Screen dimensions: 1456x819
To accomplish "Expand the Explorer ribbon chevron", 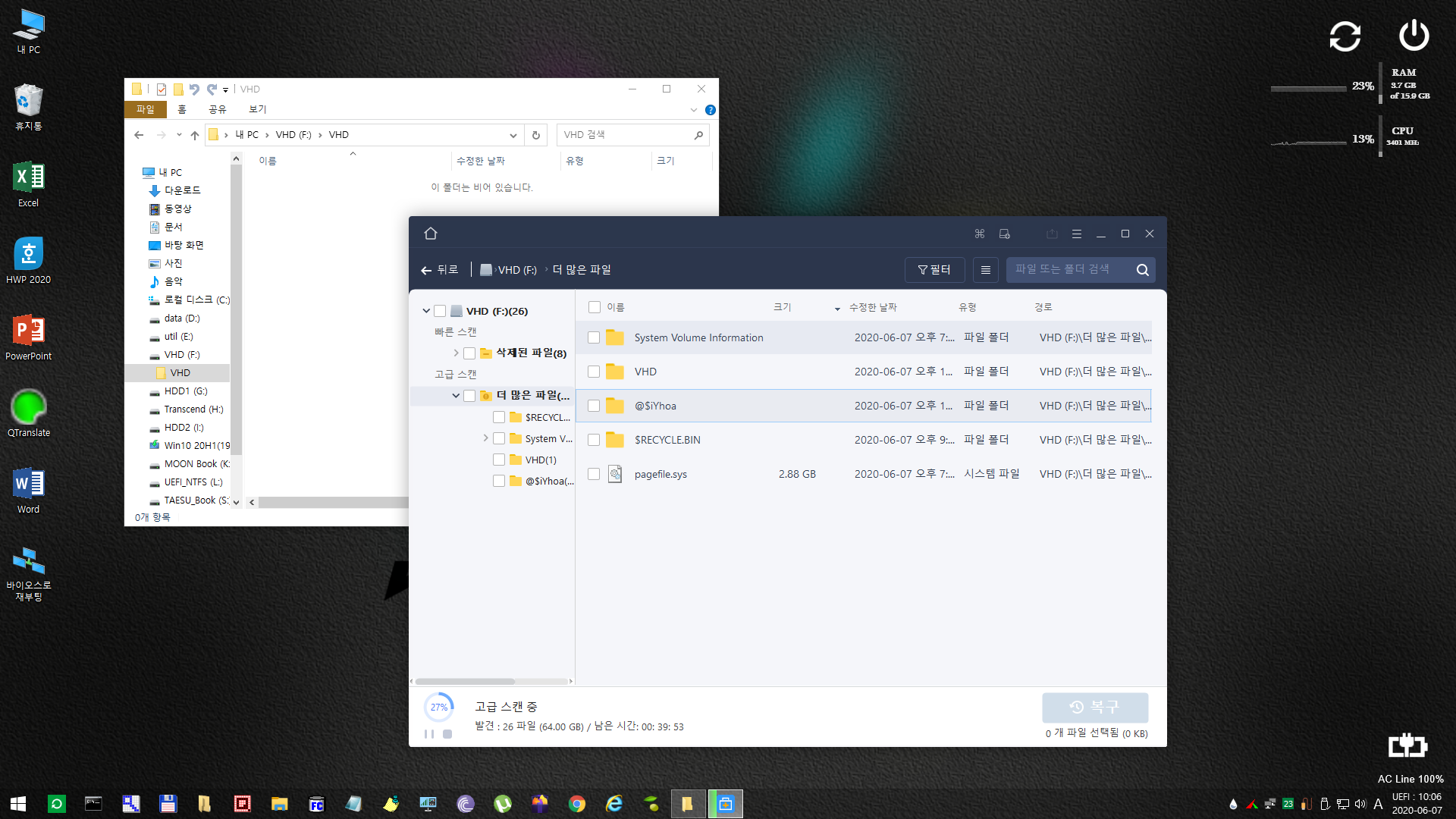I will tap(694, 110).
